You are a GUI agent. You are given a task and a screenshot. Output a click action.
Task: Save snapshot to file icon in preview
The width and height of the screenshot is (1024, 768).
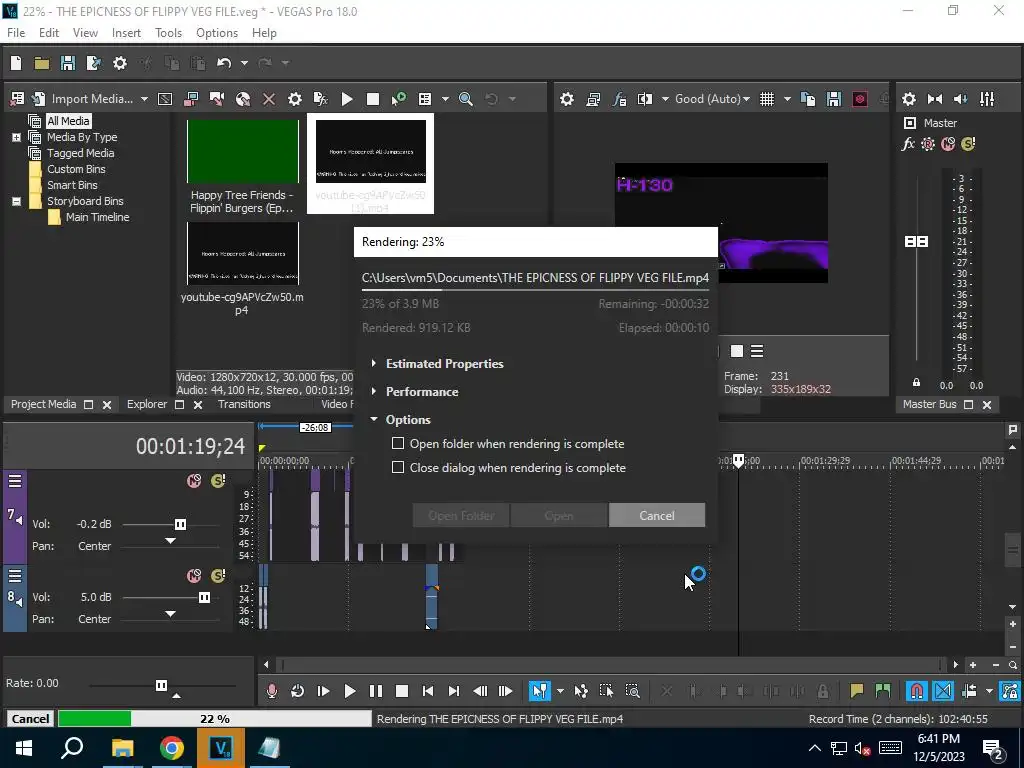(834, 99)
